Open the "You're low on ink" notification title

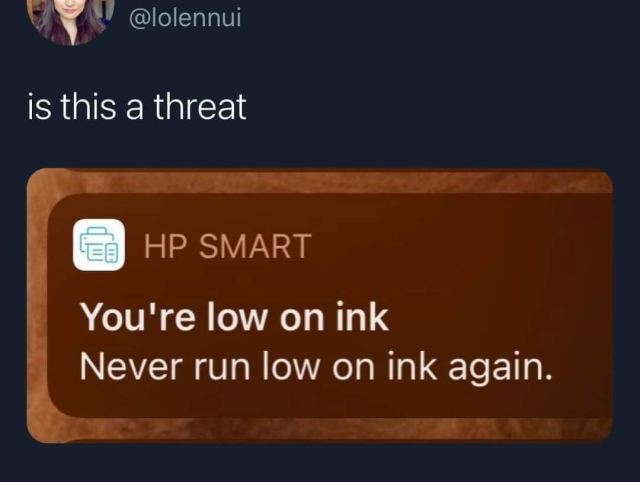point(234,317)
